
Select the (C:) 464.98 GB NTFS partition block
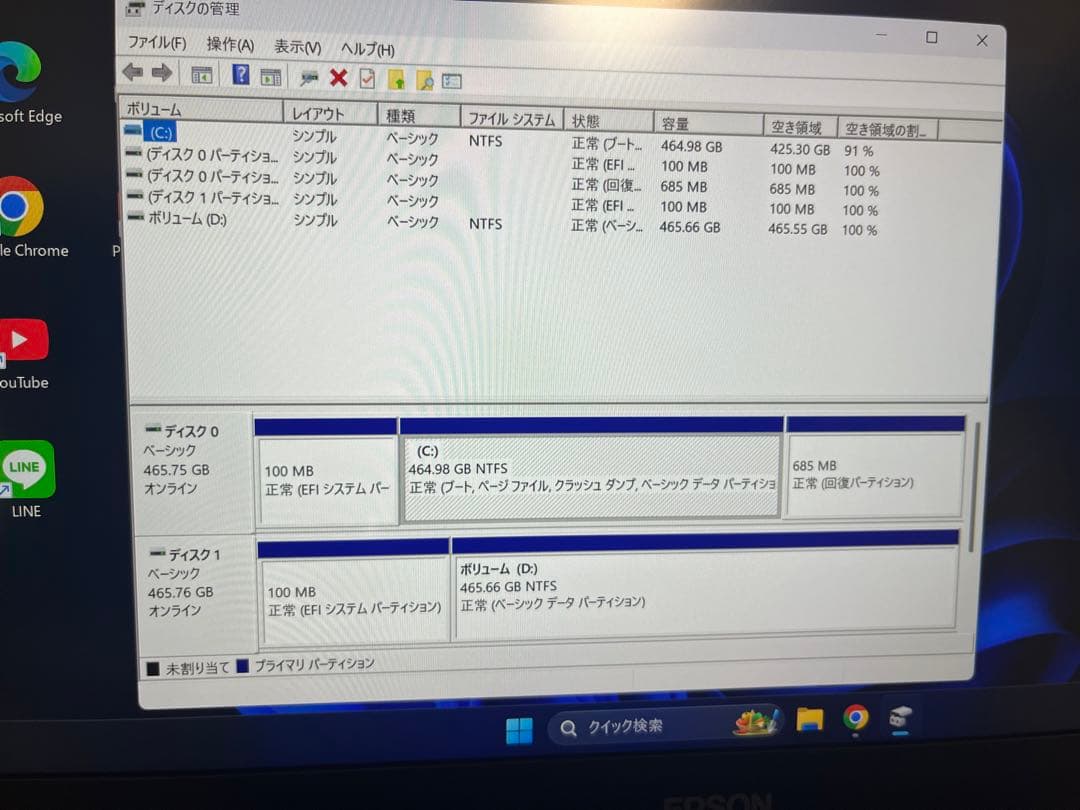[592, 477]
